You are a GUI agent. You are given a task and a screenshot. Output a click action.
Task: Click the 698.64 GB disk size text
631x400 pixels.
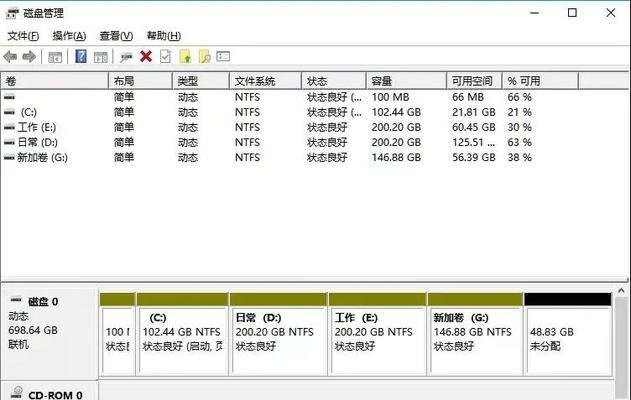click(x=33, y=330)
